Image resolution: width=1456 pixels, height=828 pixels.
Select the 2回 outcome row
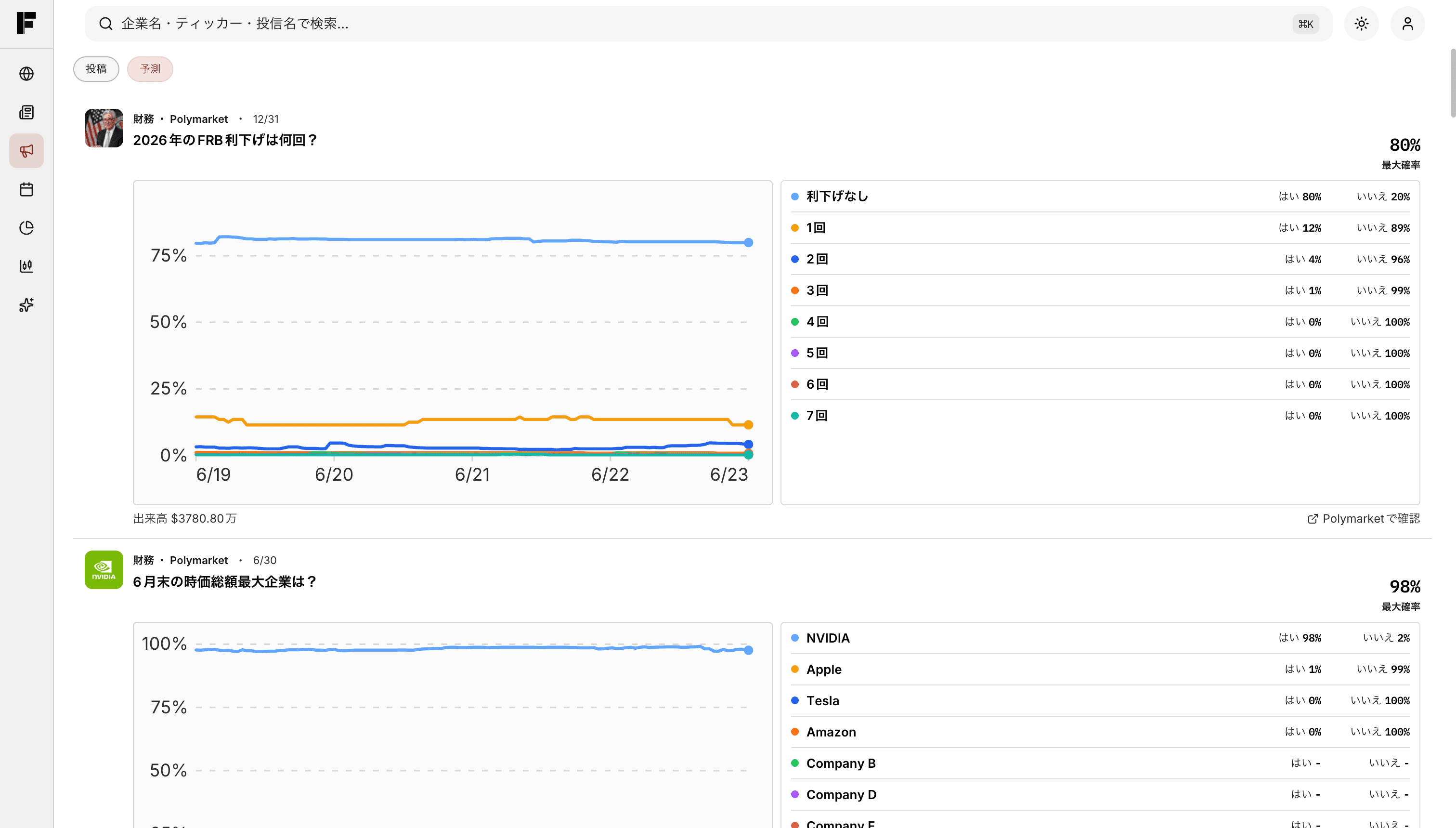(x=1100, y=259)
